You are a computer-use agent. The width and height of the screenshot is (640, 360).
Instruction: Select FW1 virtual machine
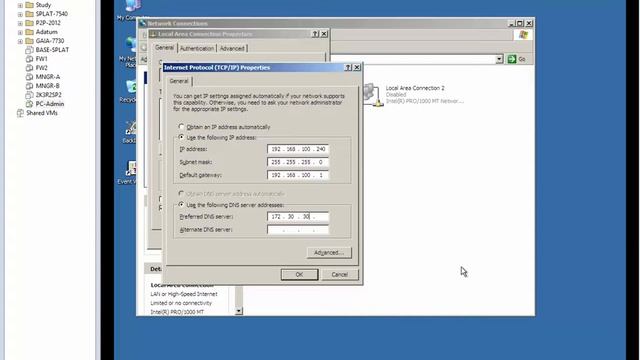(41, 59)
